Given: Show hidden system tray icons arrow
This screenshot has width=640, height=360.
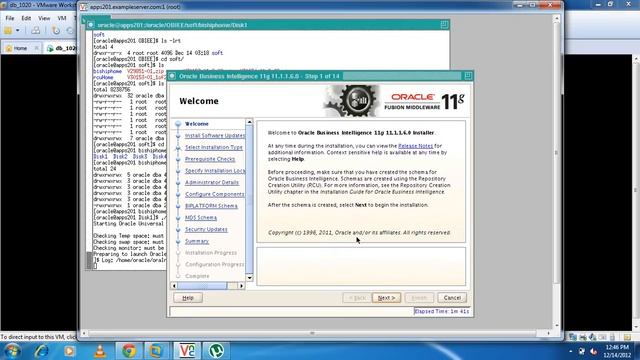Looking at the screenshot, I should 571,351.
